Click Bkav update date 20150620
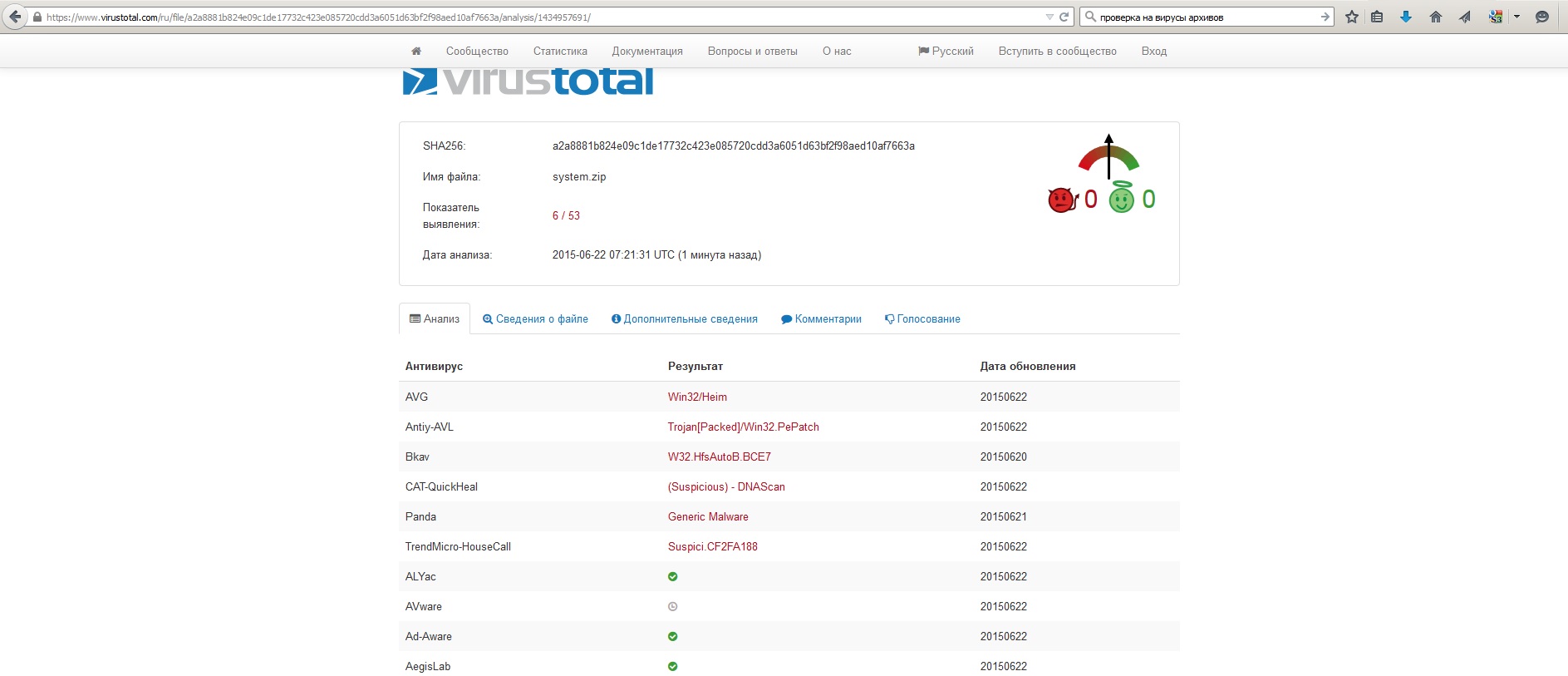 (1004, 456)
